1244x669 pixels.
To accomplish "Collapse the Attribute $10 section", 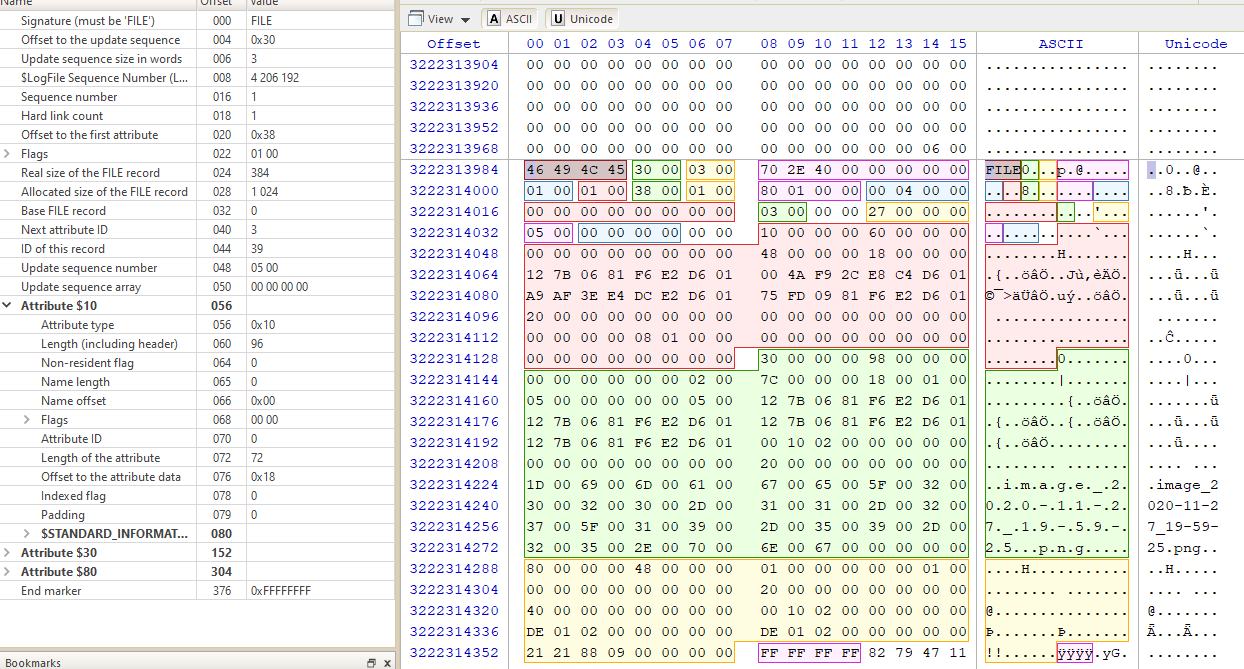I will pos(9,306).
